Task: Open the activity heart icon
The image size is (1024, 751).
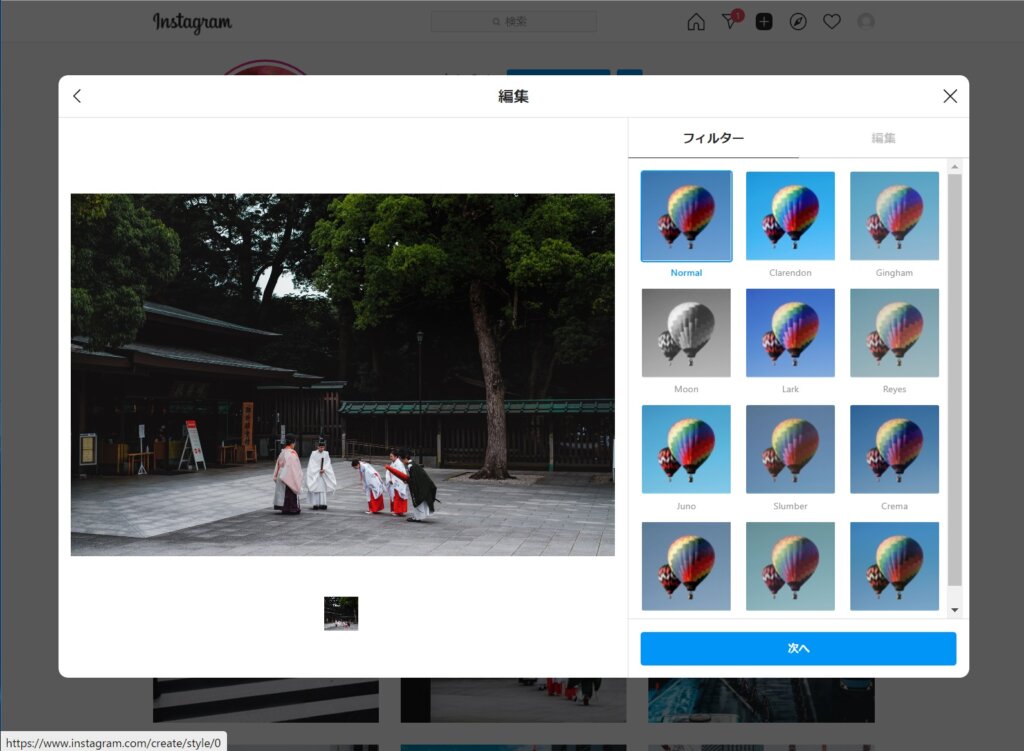Action: pyautogui.click(x=831, y=22)
